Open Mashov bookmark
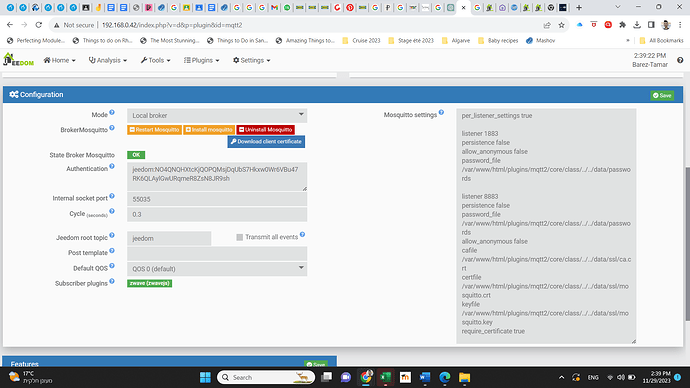The height and width of the screenshot is (388, 690). pyautogui.click(x=540, y=40)
